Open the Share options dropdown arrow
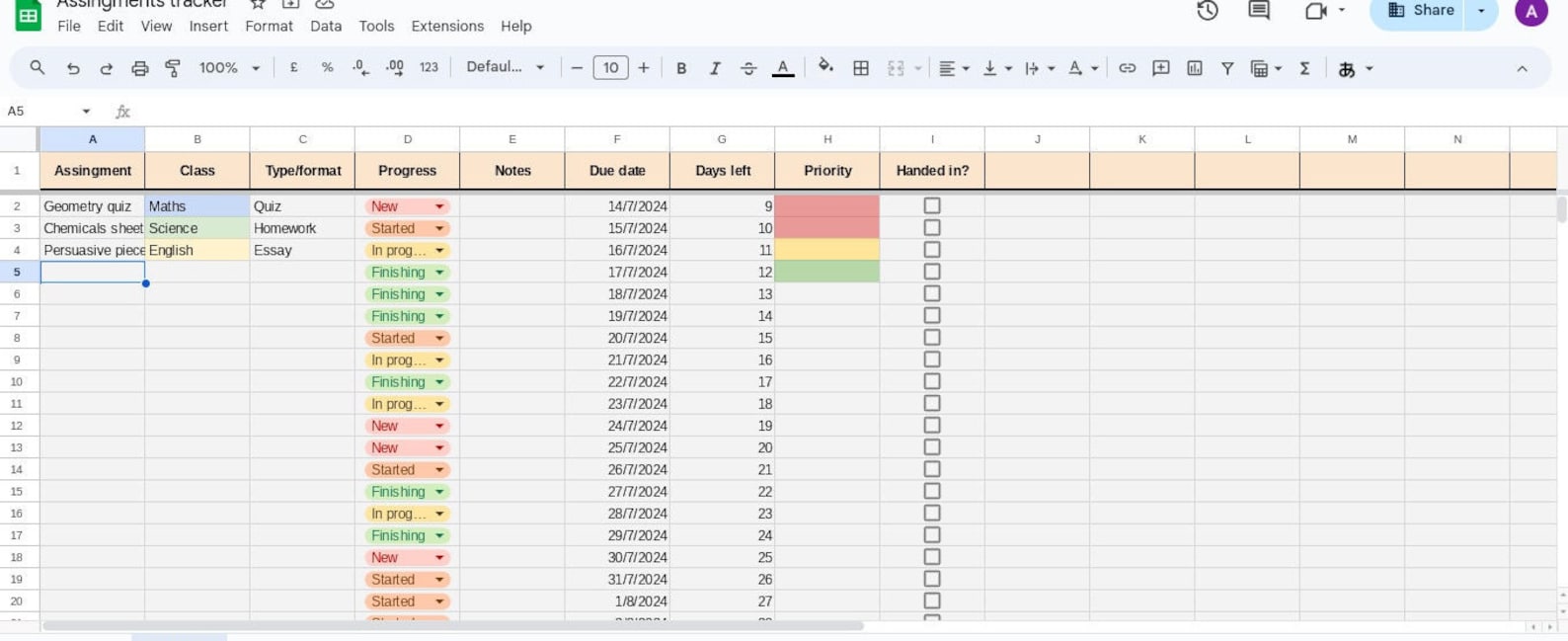Image resolution: width=1568 pixels, height=641 pixels. (1481, 11)
